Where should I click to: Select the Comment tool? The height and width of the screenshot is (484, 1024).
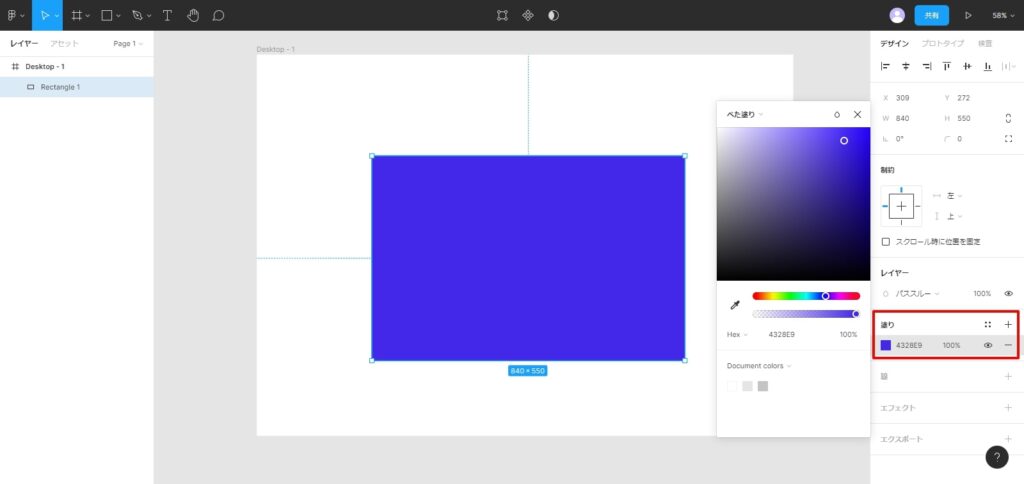pos(218,15)
